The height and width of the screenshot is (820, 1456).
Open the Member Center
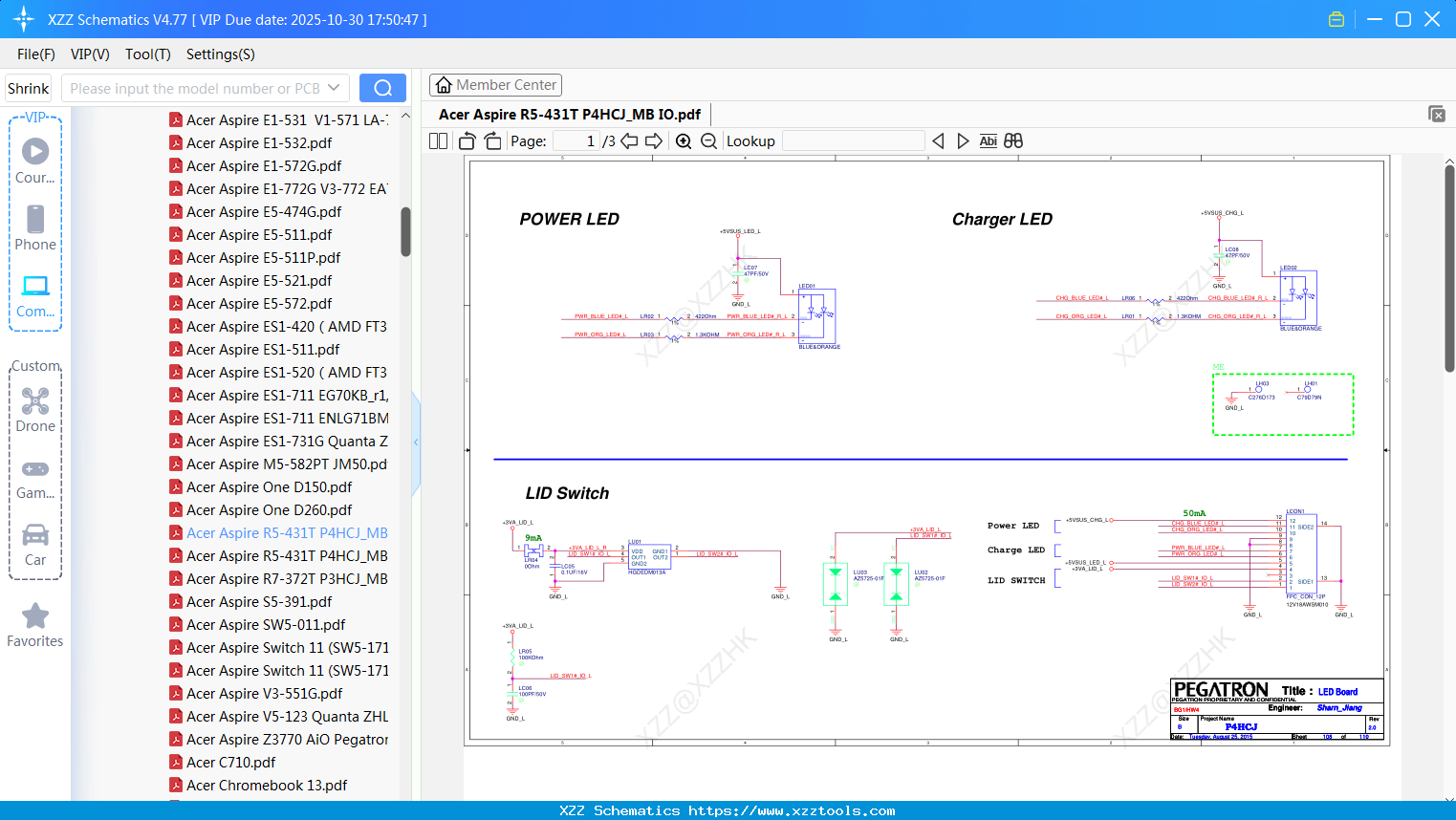point(495,85)
